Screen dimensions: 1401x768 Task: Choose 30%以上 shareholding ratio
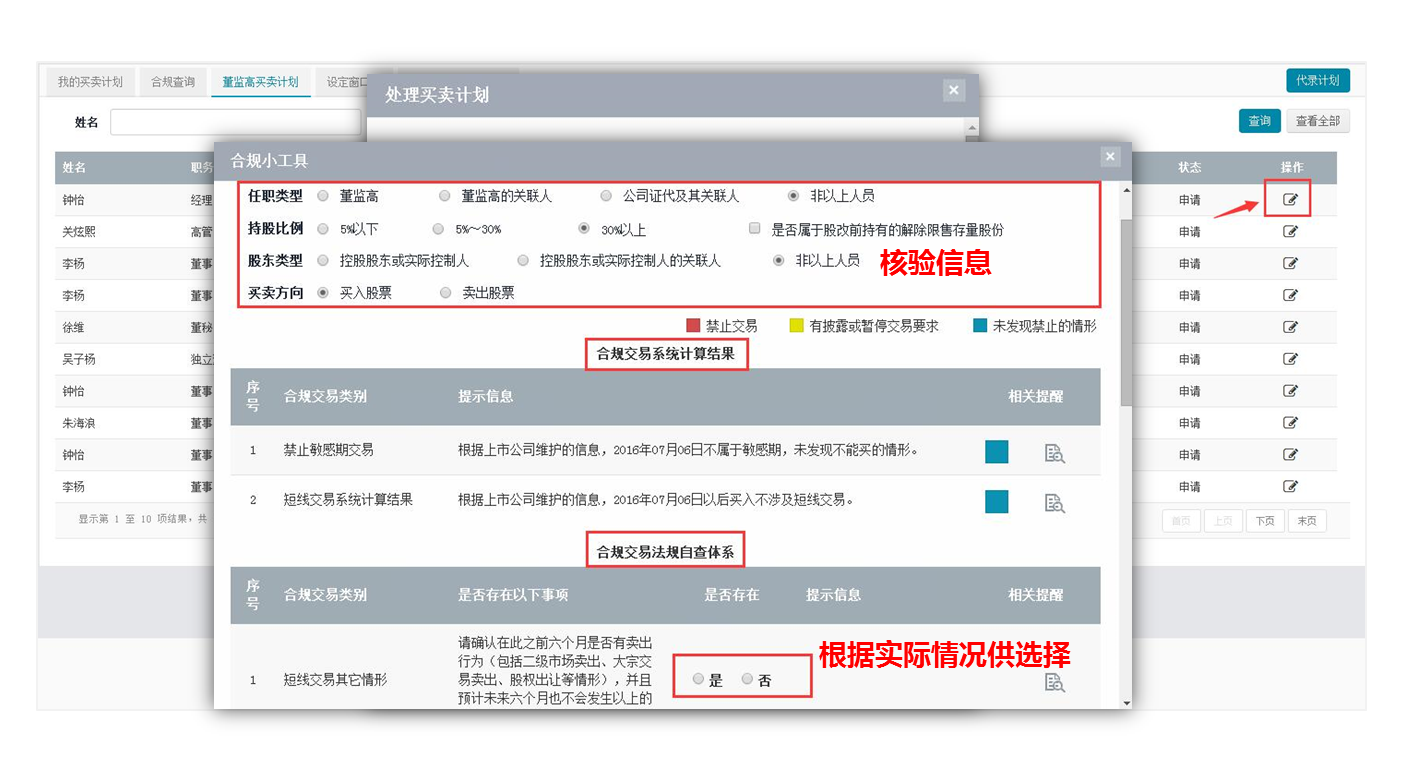[585, 229]
